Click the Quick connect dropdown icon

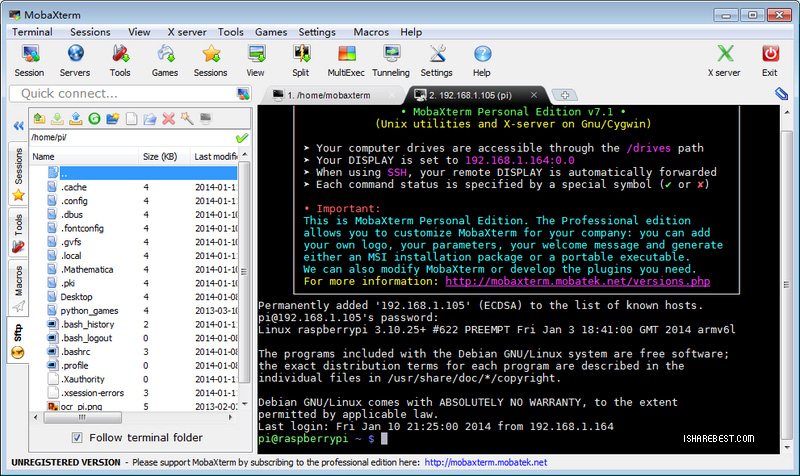point(242,94)
